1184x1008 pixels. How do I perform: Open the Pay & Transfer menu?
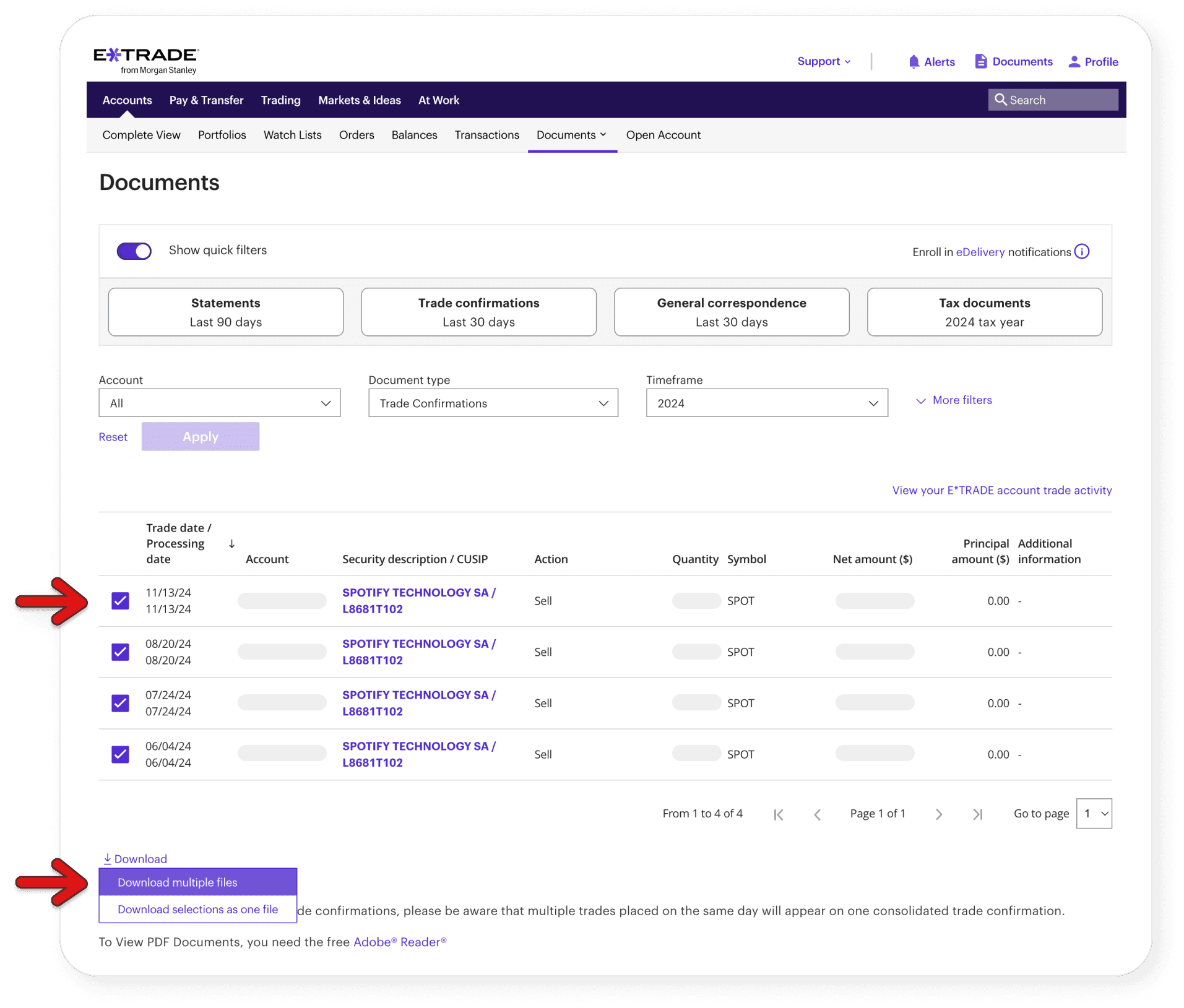(206, 100)
